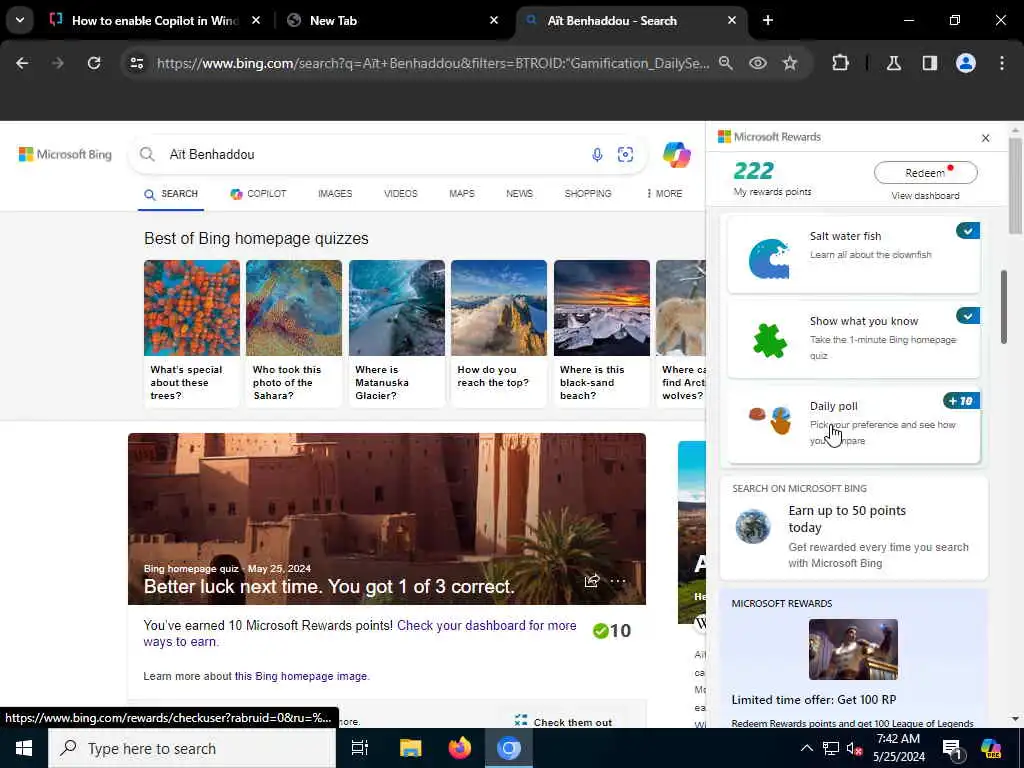Expand the MORE search options
The image size is (1024, 768).
tap(664, 194)
